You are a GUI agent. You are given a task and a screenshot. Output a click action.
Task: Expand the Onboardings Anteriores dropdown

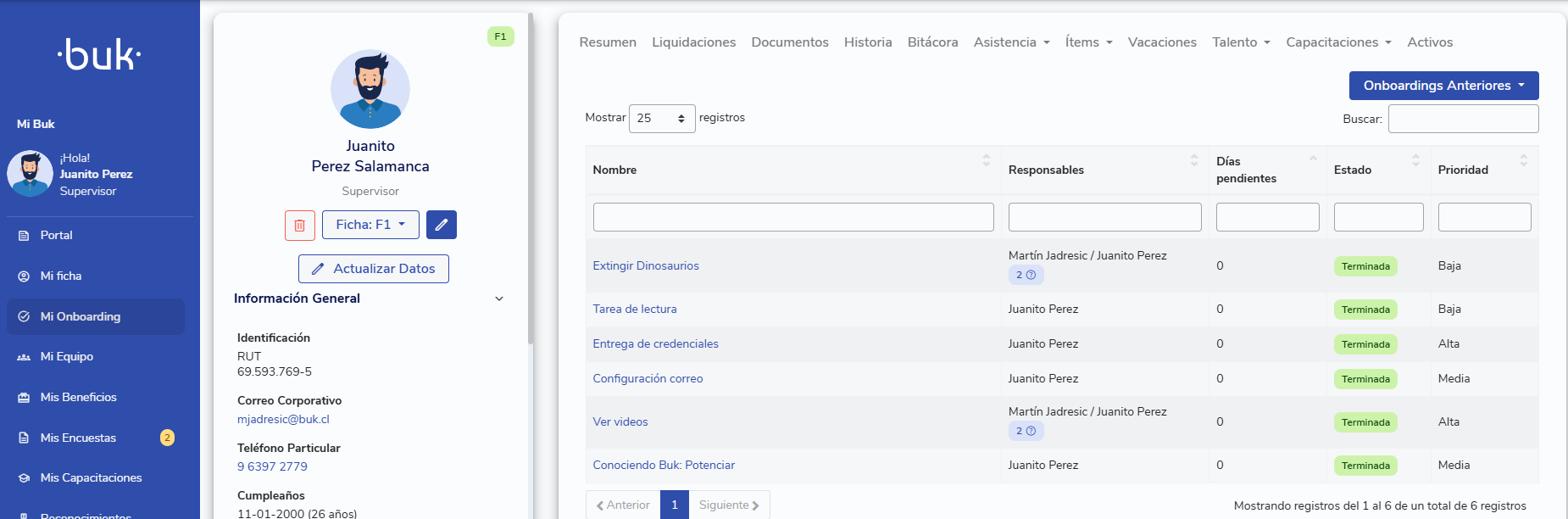[1443, 86]
